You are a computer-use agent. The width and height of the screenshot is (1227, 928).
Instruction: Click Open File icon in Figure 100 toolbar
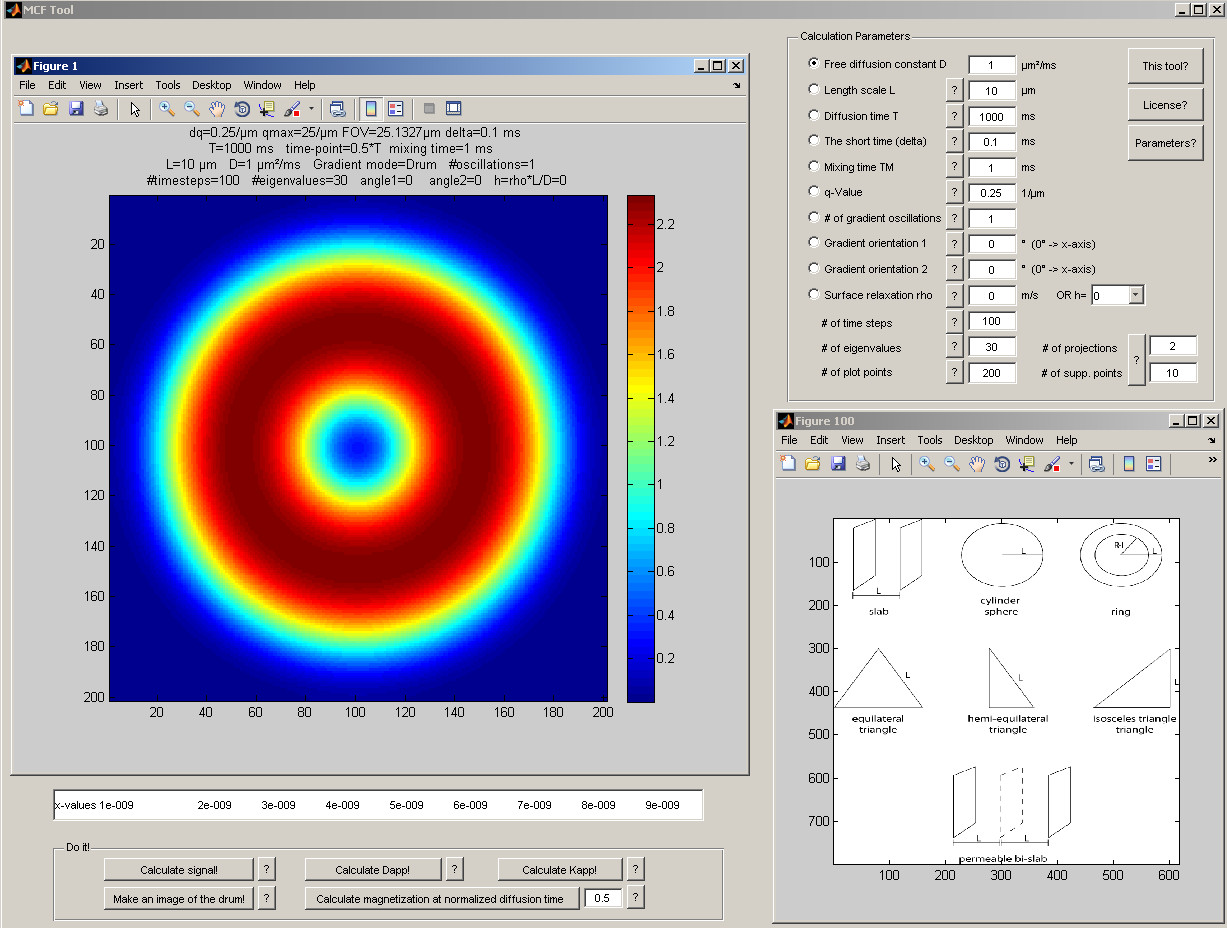pyautogui.click(x=813, y=463)
